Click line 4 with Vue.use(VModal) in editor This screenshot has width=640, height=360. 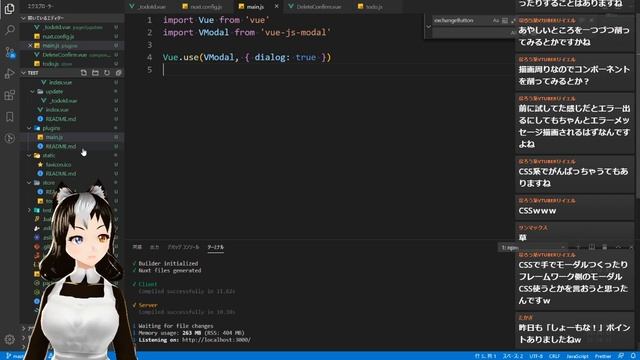(247, 57)
